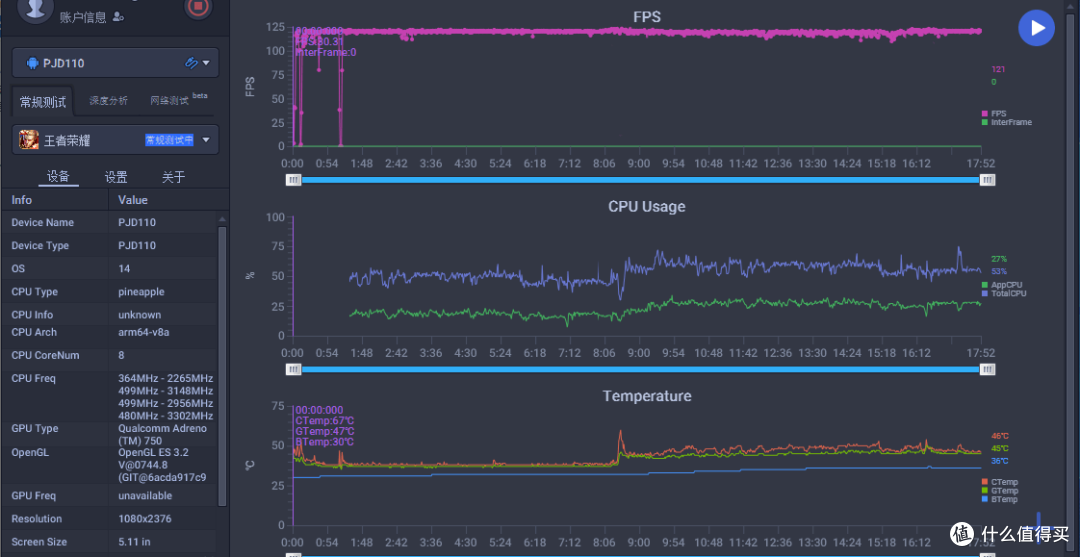Click the Value column header
This screenshot has width=1080, height=557.
pos(133,200)
